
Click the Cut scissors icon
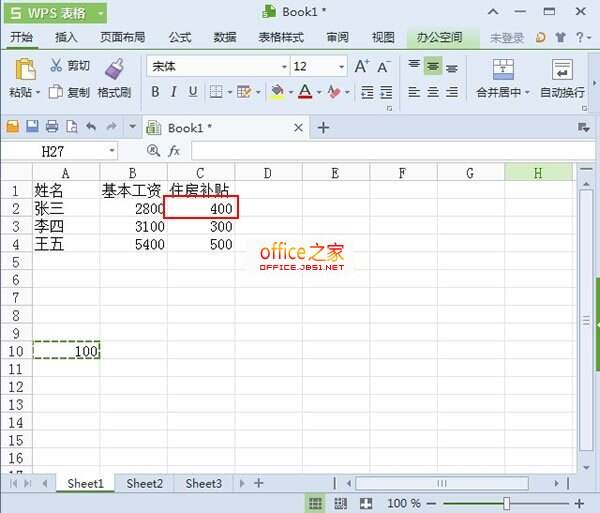(x=56, y=65)
